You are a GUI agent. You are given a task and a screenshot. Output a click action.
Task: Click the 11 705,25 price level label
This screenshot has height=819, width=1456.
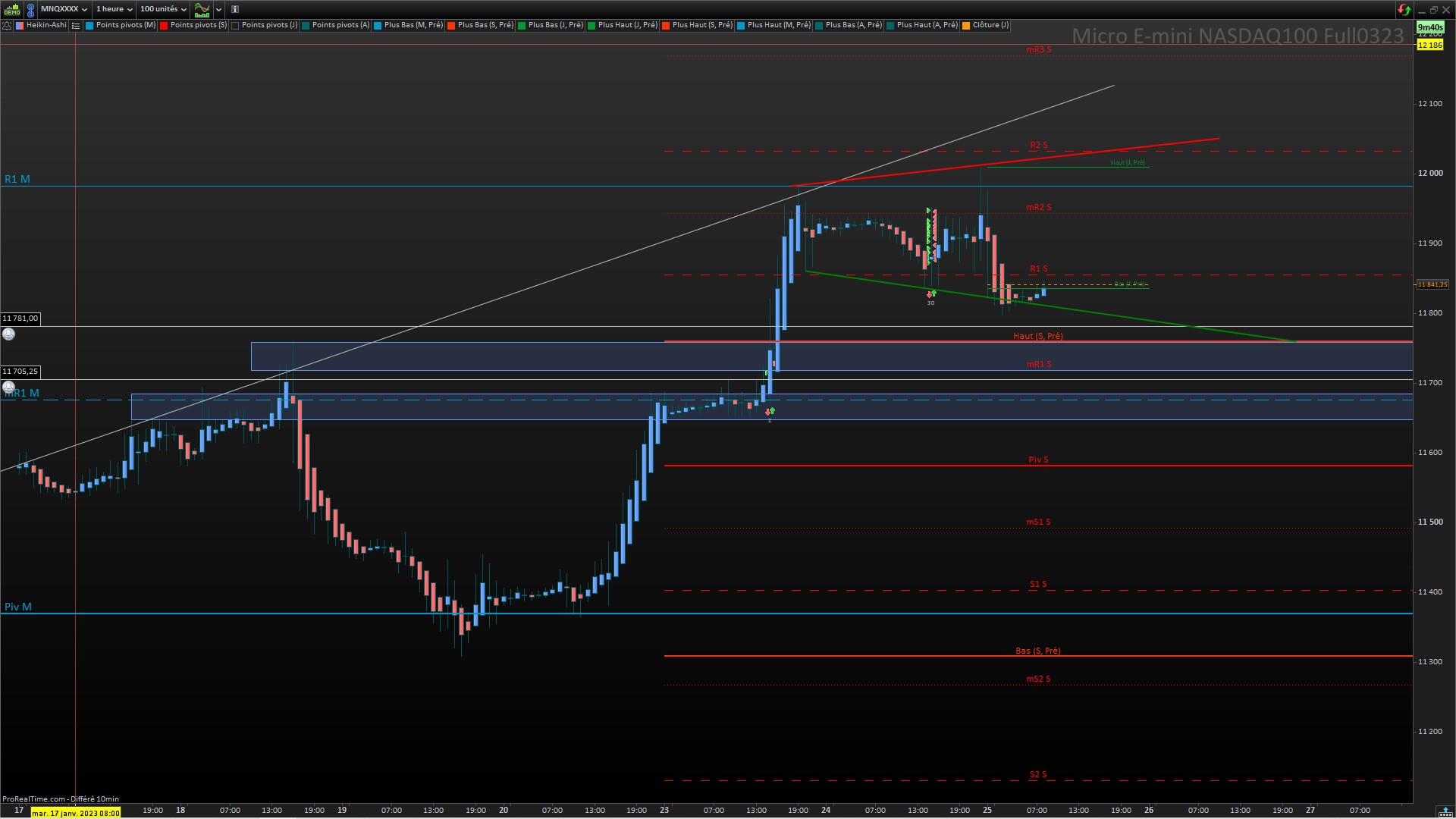coord(20,372)
